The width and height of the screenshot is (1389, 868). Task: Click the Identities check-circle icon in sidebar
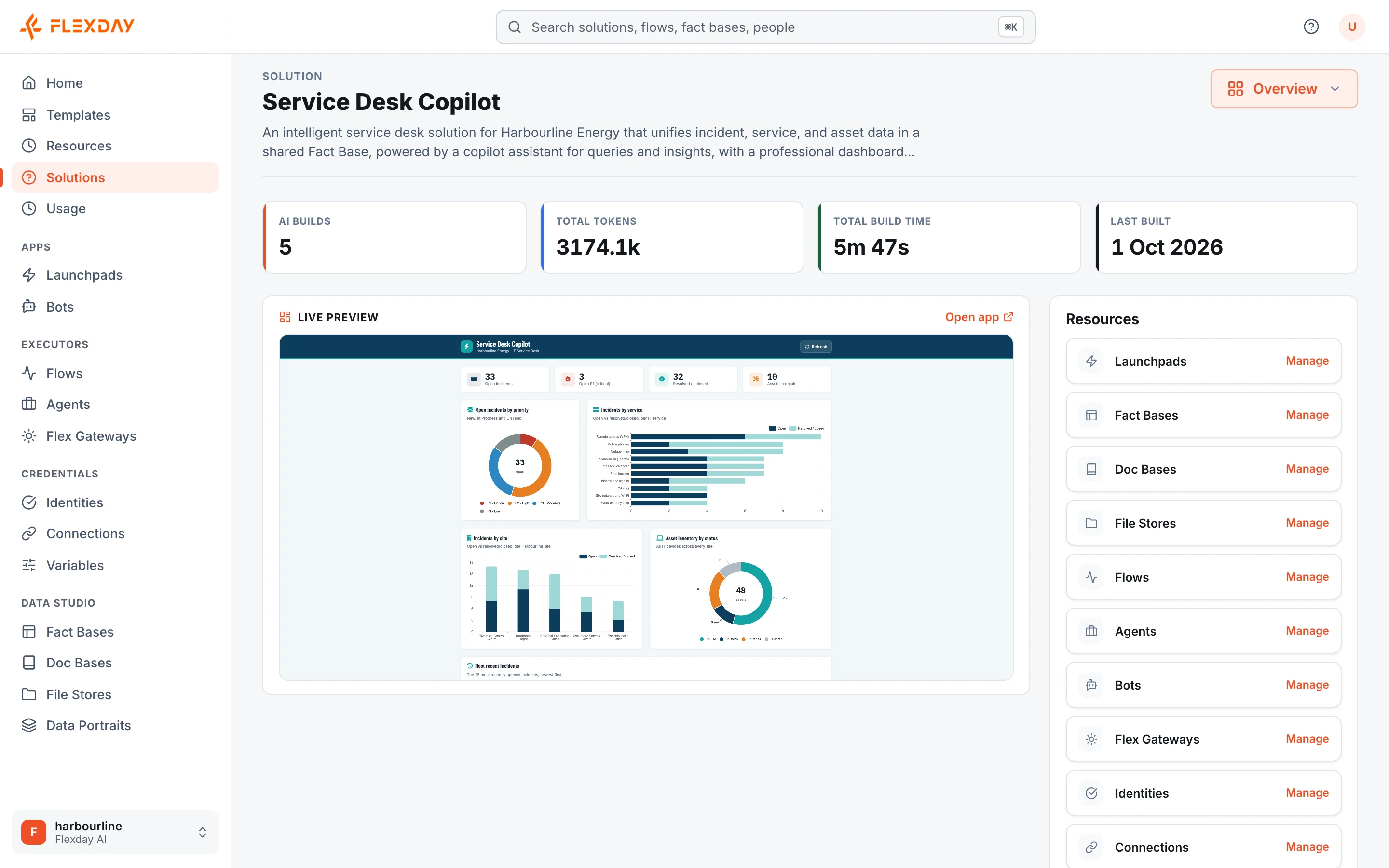point(29,502)
